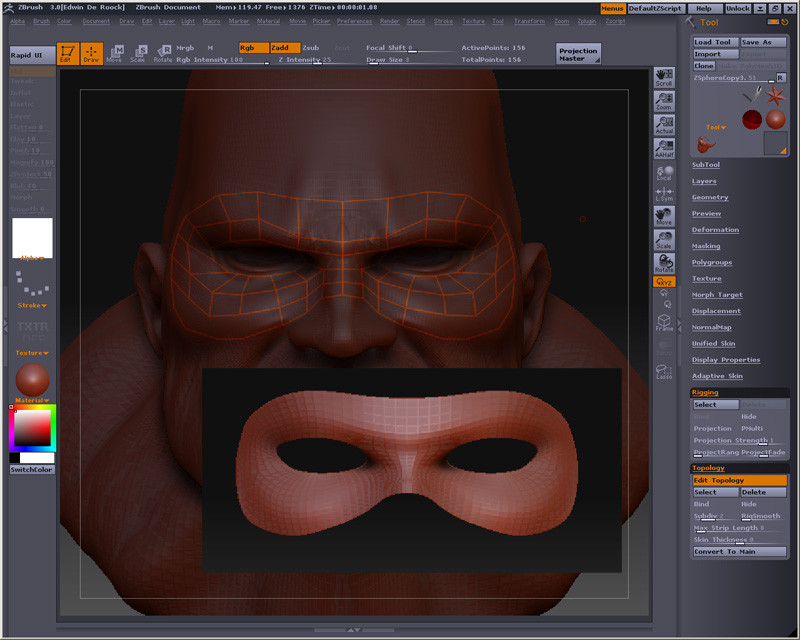This screenshot has width=800, height=640.
Task: Open the Material picker dropdown under the sphere
Action: 32,400
